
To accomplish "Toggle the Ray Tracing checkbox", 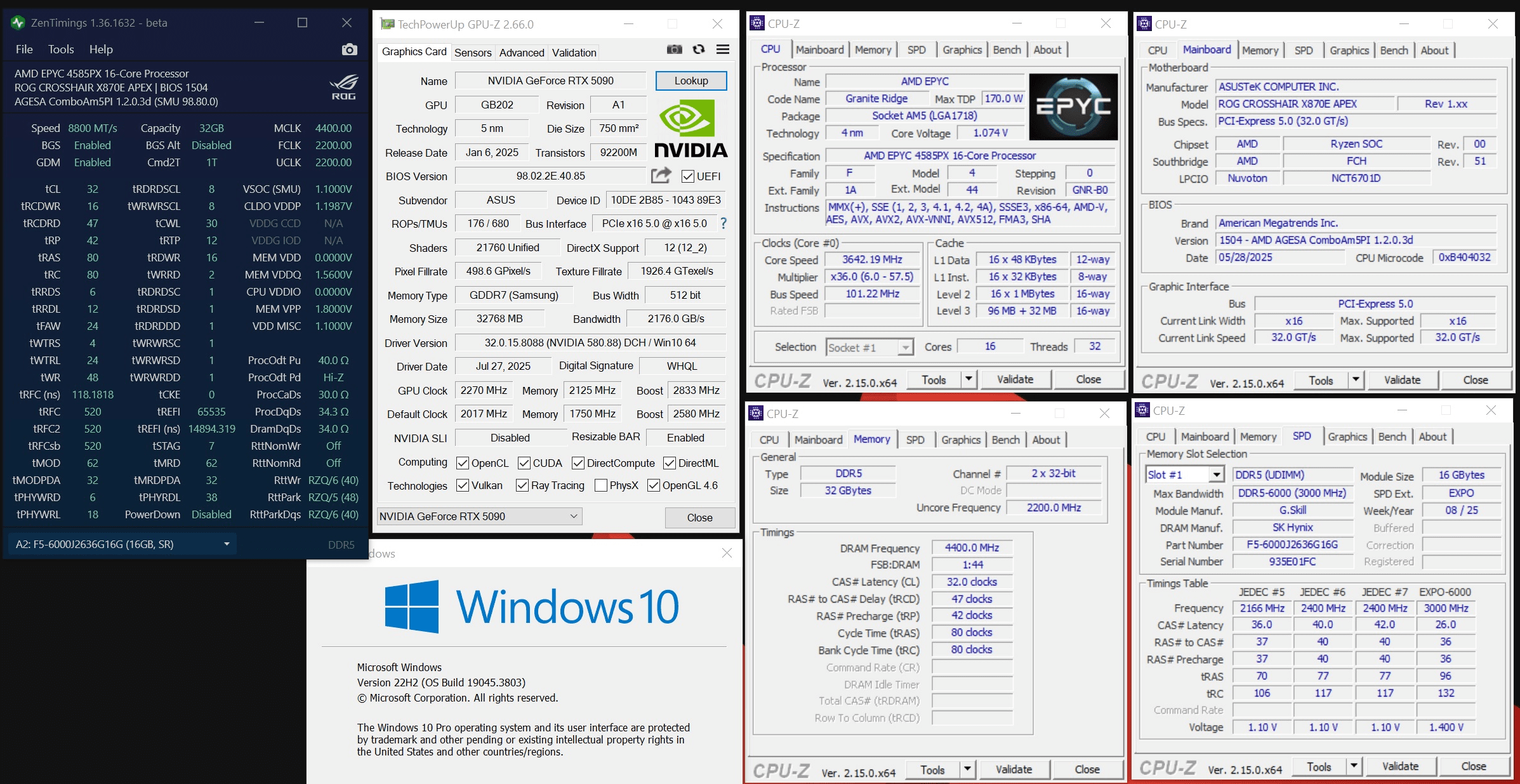I will tap(522, 485).
